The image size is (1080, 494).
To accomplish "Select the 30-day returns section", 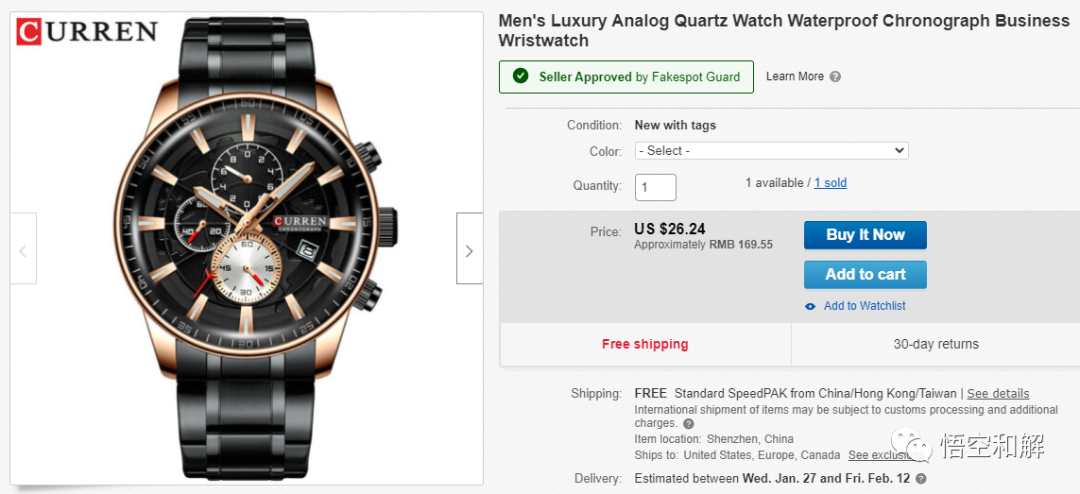I will tap(935, 344).
